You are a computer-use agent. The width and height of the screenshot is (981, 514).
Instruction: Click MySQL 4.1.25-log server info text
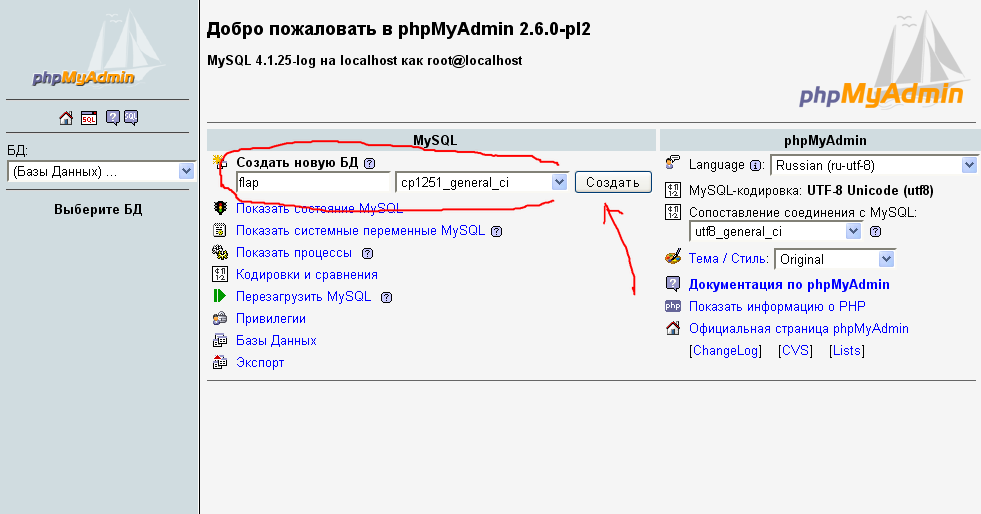coord(365,61)
